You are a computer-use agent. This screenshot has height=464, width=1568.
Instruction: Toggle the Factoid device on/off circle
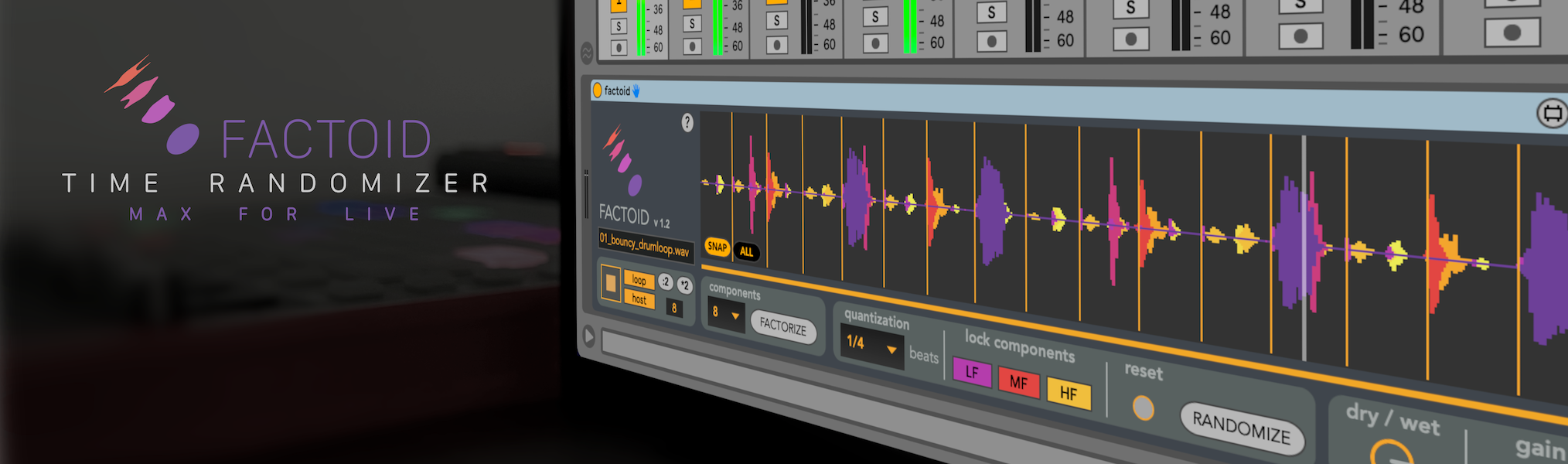click(x=597, y=90)
